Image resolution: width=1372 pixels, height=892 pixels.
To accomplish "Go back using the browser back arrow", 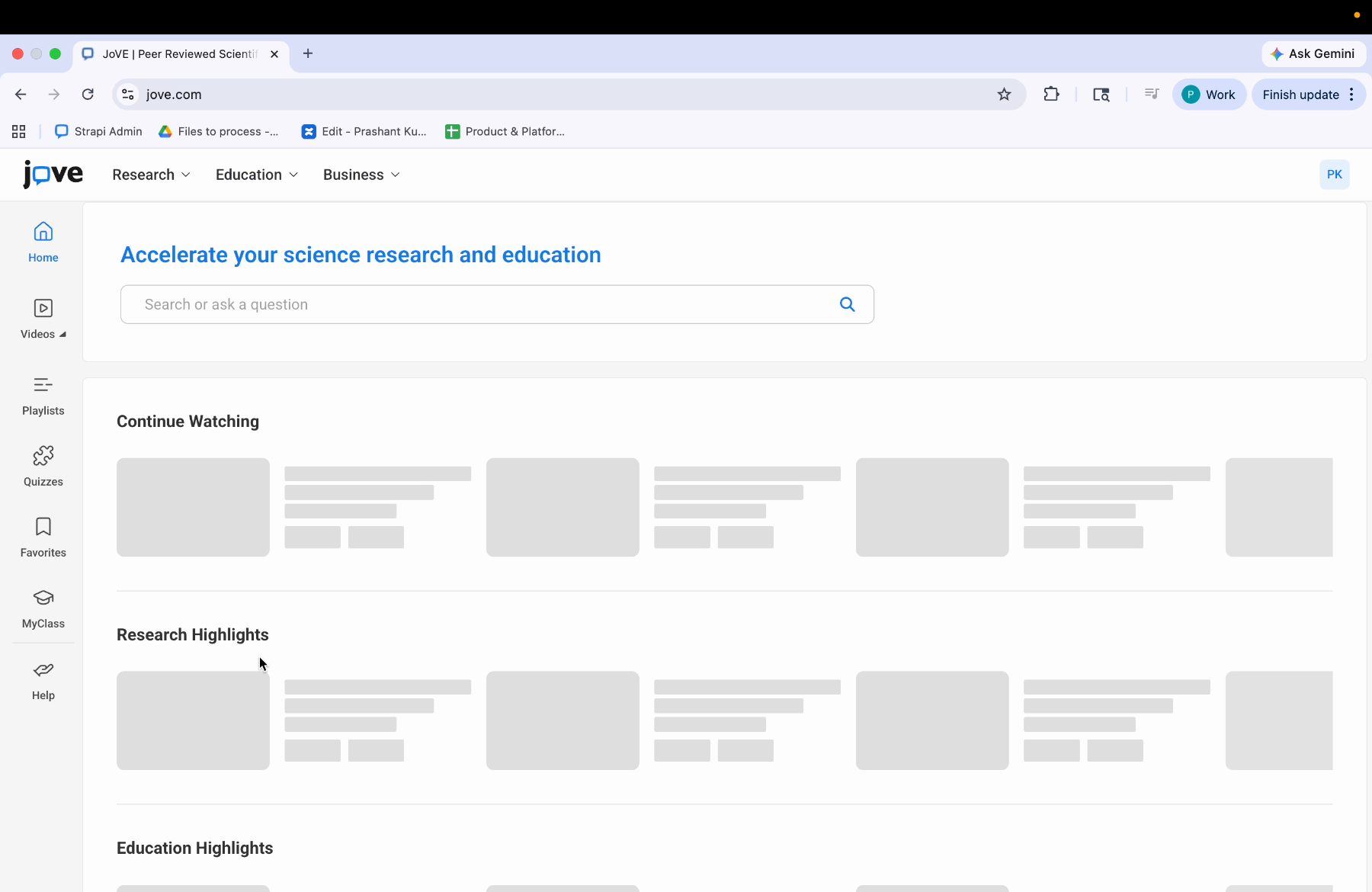I will (21, 95).
